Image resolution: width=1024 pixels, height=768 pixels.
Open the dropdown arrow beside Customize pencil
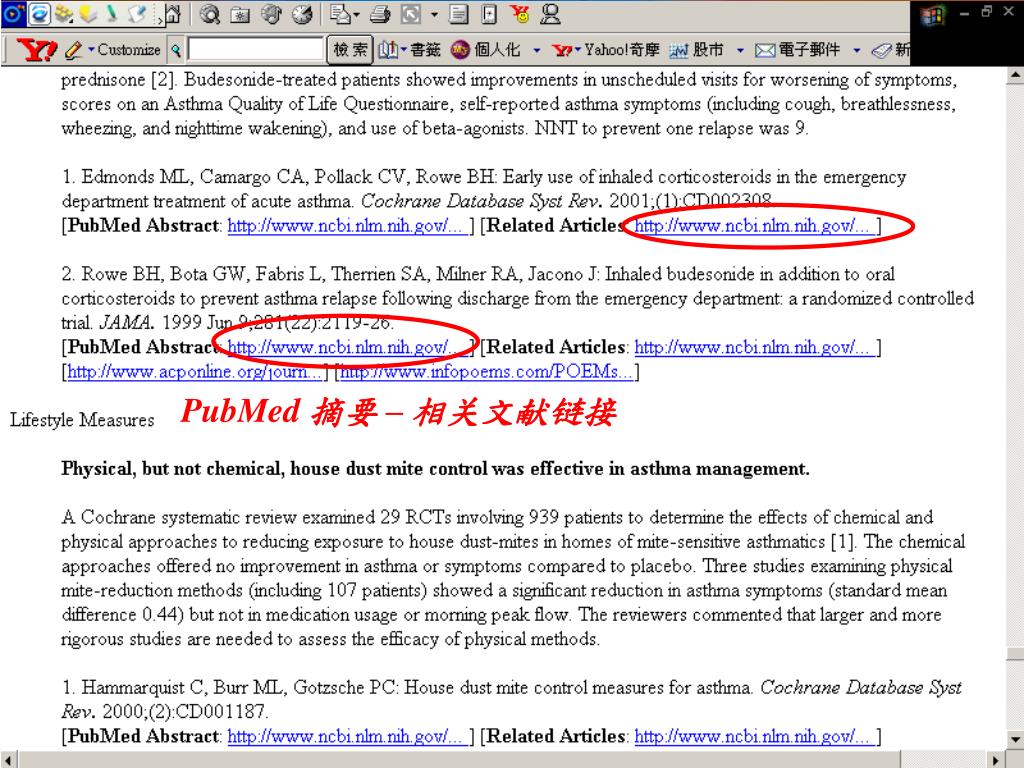click(x=91, y=49)
